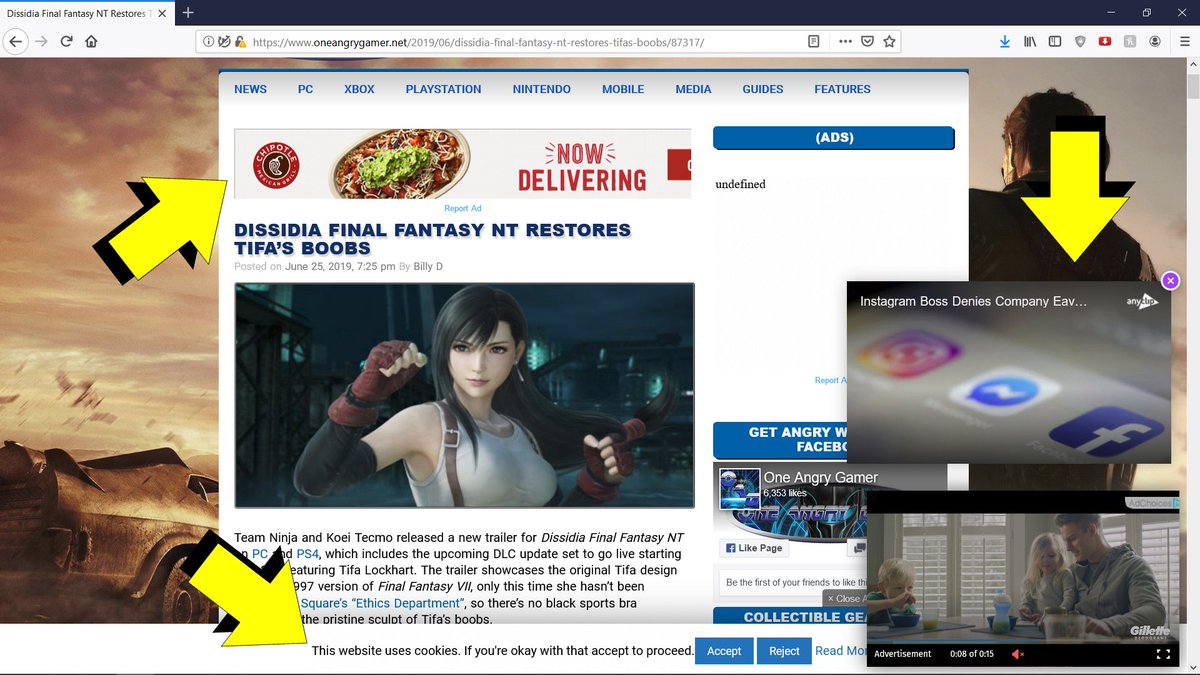Open author Billy D's page
The height and width of the screenshot is (675, 1200).
tap(428, 266)
